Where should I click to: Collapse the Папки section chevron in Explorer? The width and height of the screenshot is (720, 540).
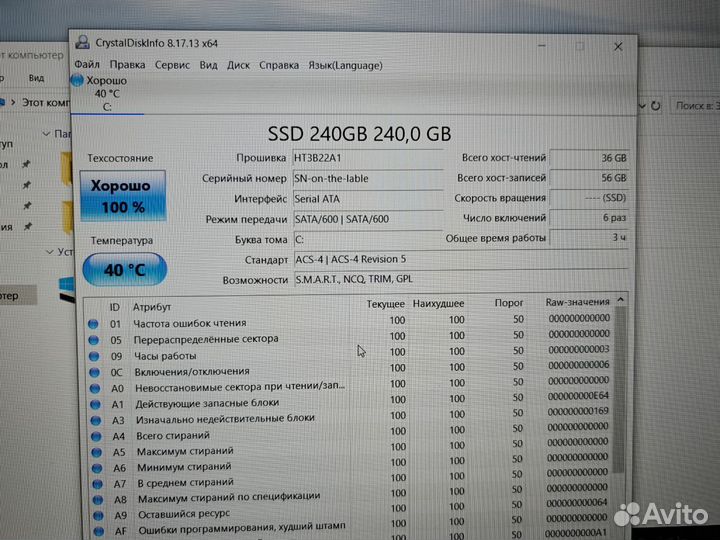pos(46,134)
